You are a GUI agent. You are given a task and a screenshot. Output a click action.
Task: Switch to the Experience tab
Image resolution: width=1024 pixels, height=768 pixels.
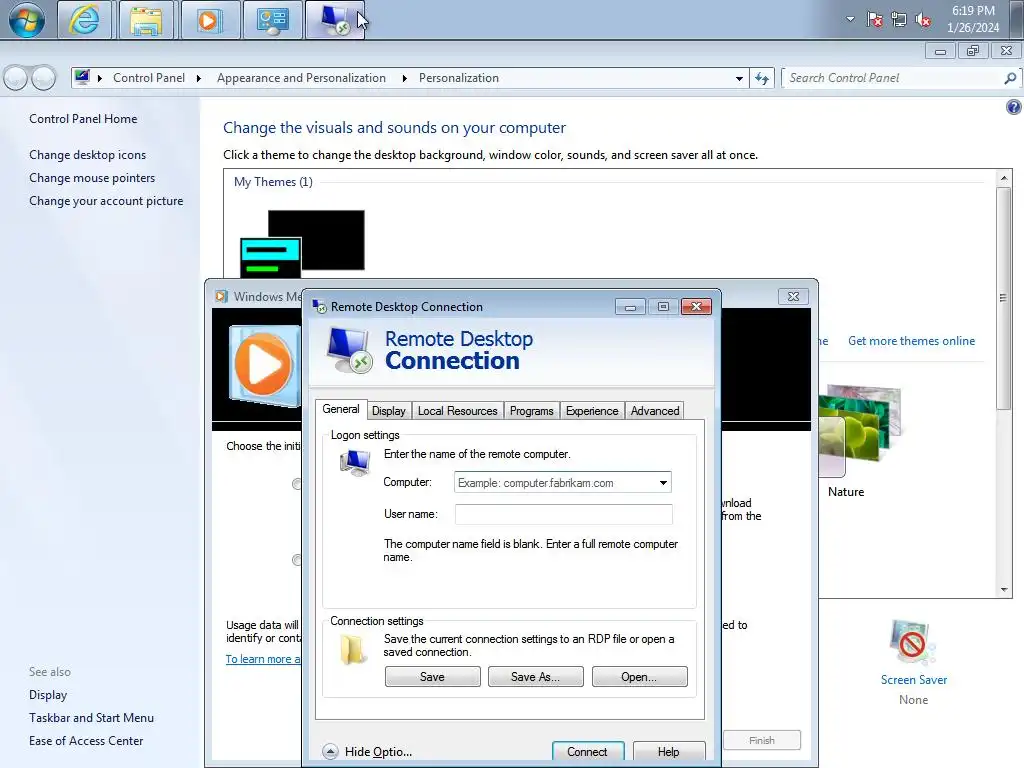click(592, 411)
